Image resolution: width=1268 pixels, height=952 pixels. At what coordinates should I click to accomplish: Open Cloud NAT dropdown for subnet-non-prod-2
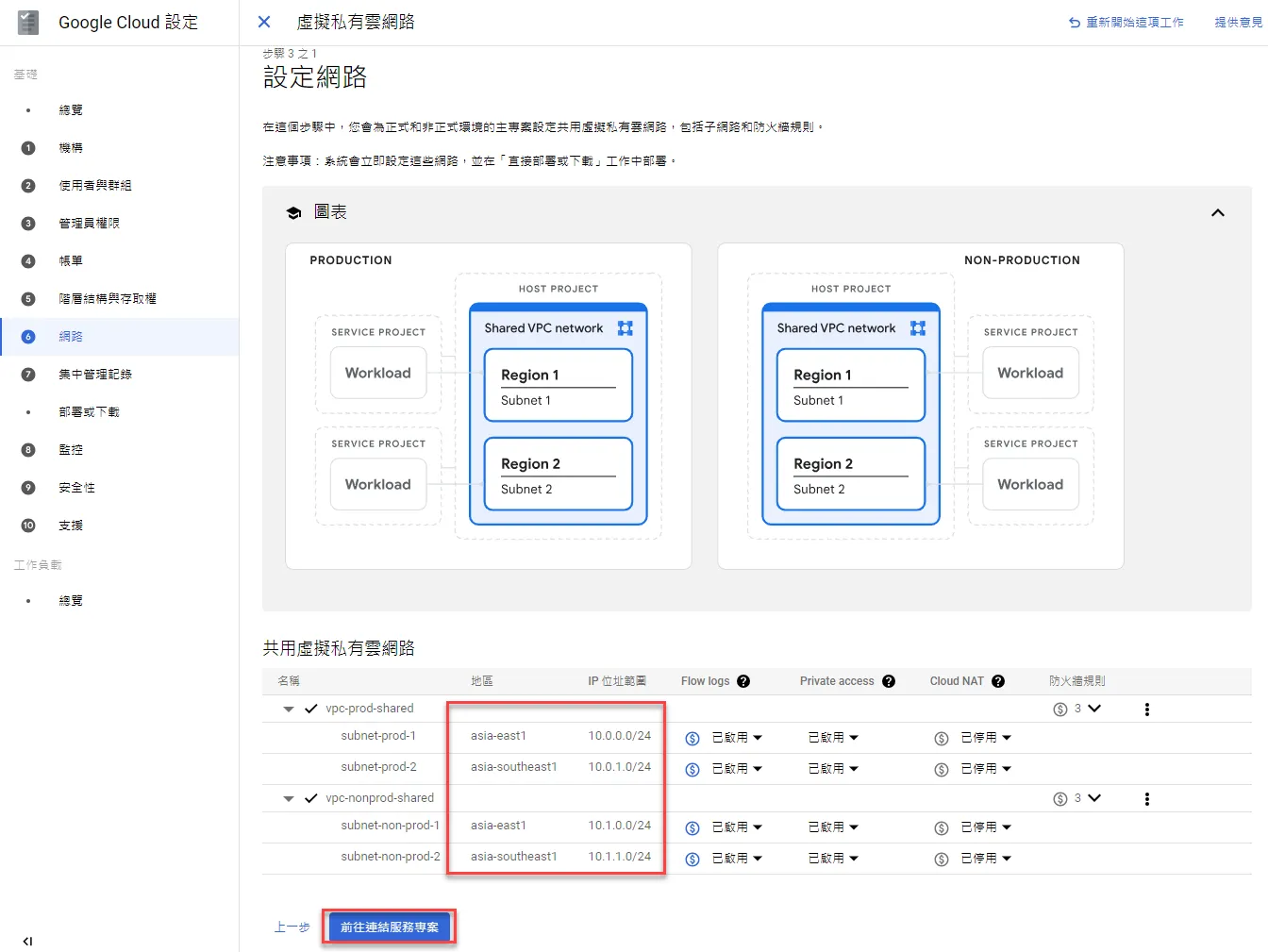986,859
